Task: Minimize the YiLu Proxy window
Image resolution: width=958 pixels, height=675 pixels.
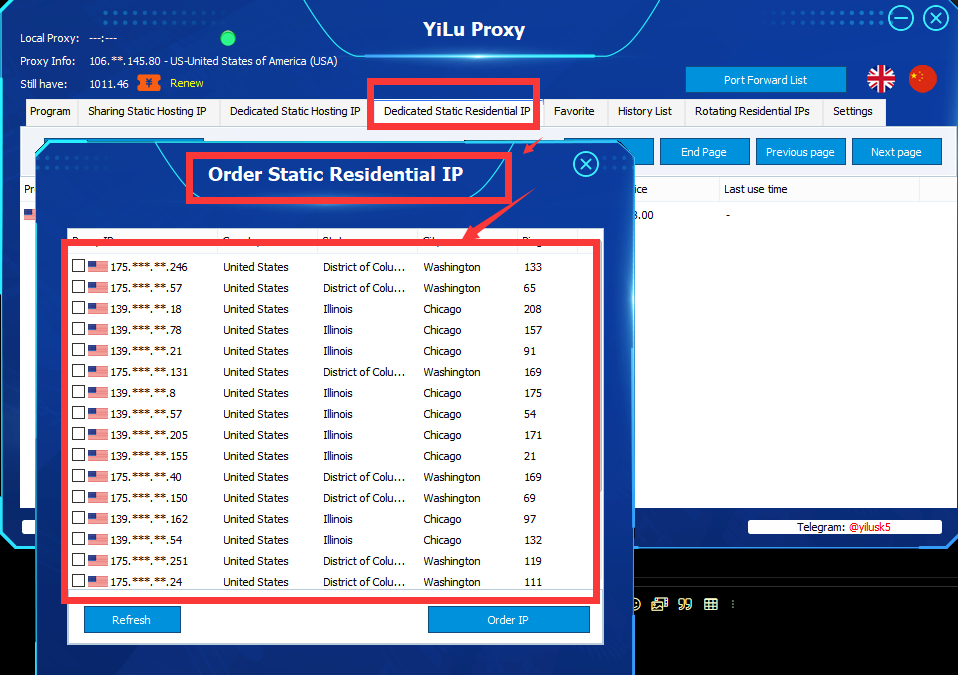Action: [x=901, y=18]
